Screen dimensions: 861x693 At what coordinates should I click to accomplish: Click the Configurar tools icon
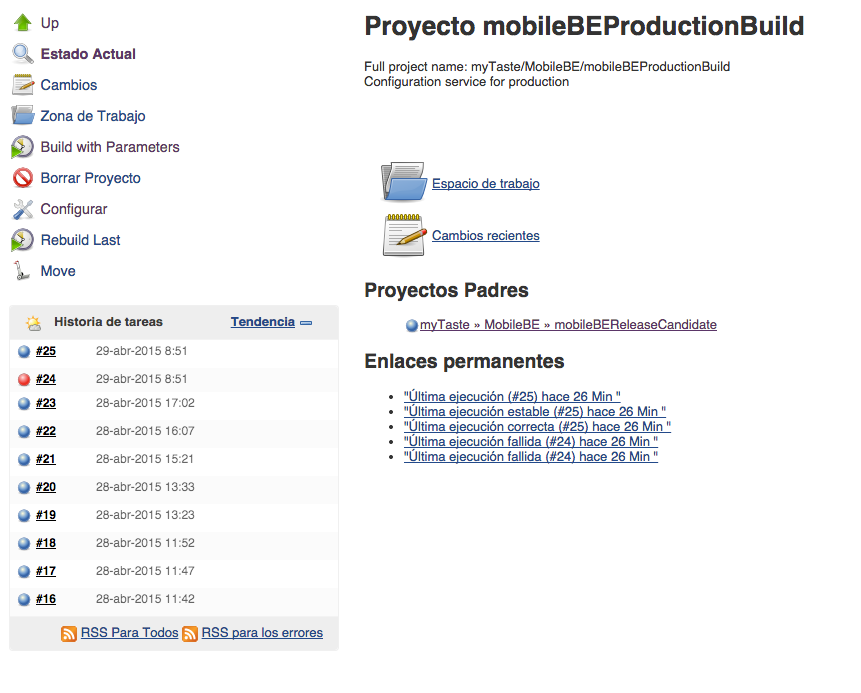click(x=22, y=209)
